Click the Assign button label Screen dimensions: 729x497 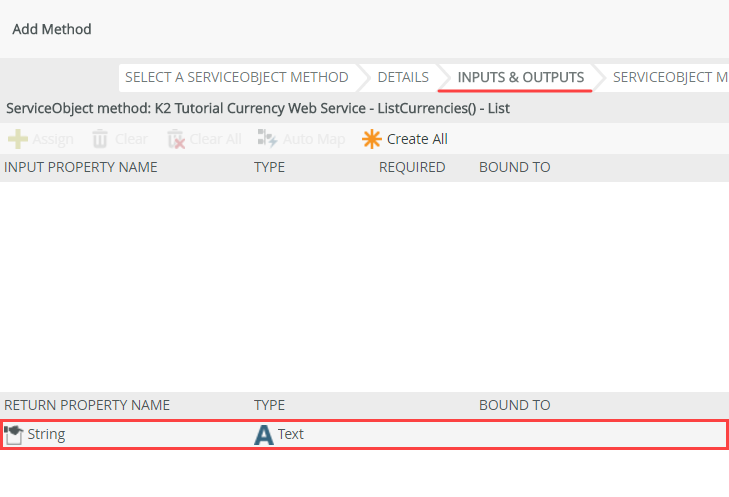[x=53, y=139]
